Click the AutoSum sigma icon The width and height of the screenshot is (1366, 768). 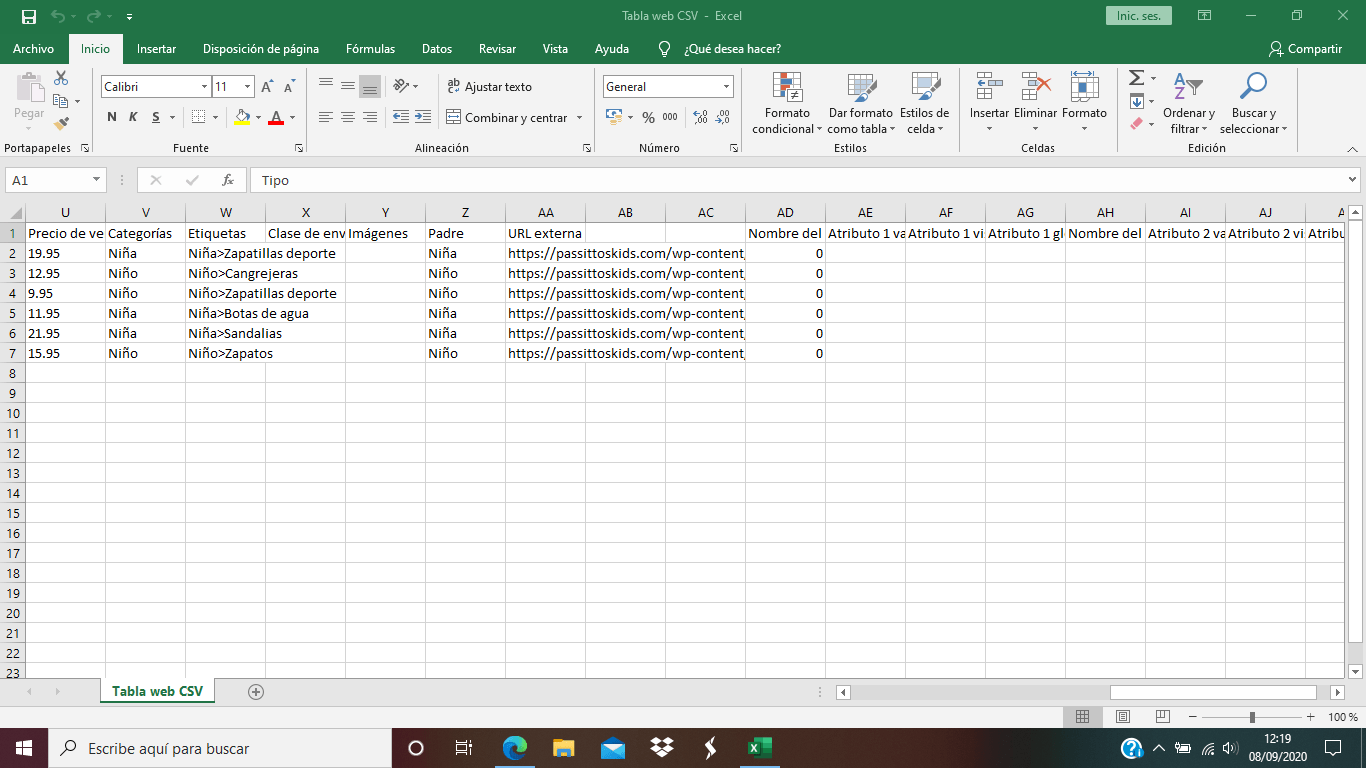(x=1136, y=78)
